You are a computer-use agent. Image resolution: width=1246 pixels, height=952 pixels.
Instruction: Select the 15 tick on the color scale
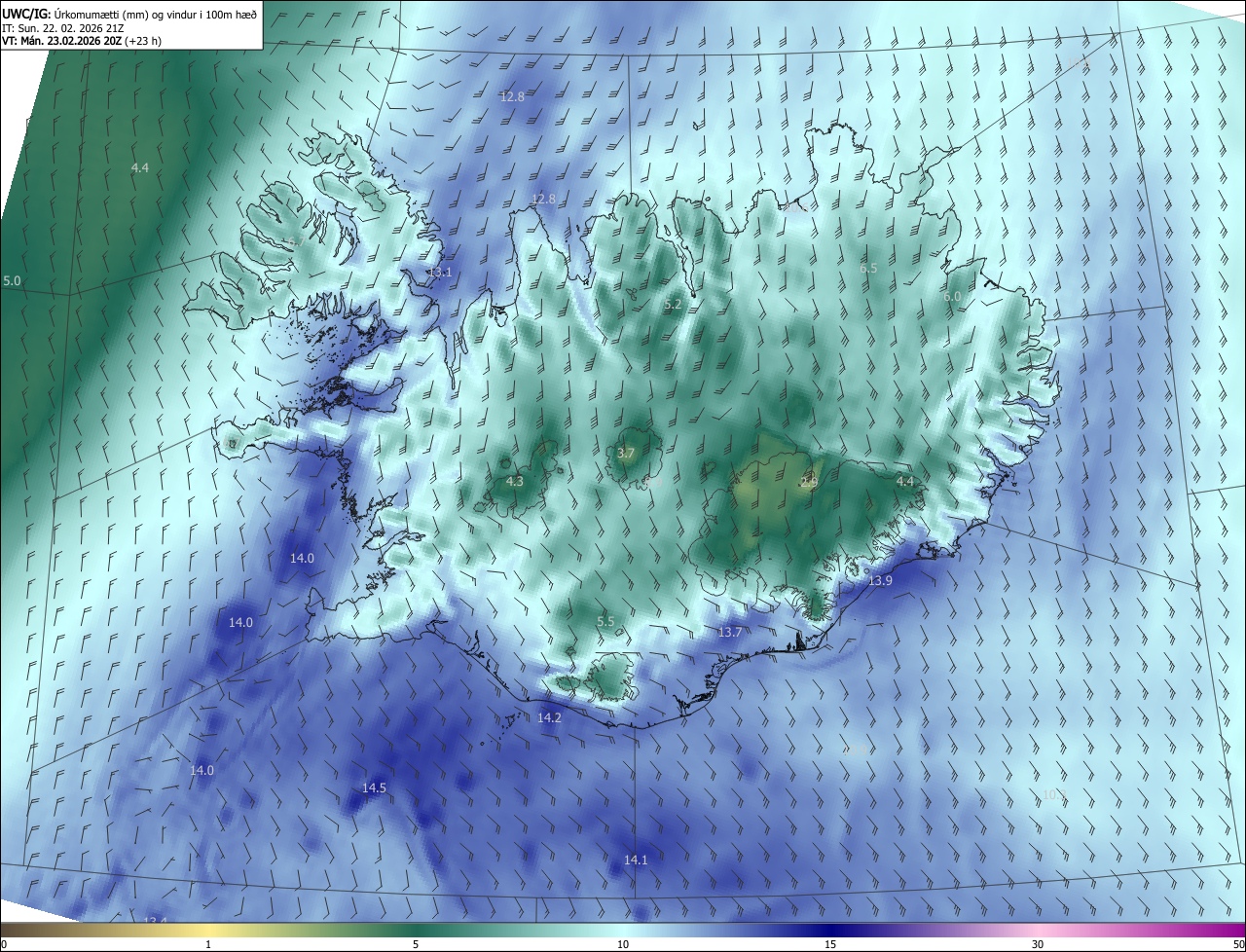tap(830, 944)
